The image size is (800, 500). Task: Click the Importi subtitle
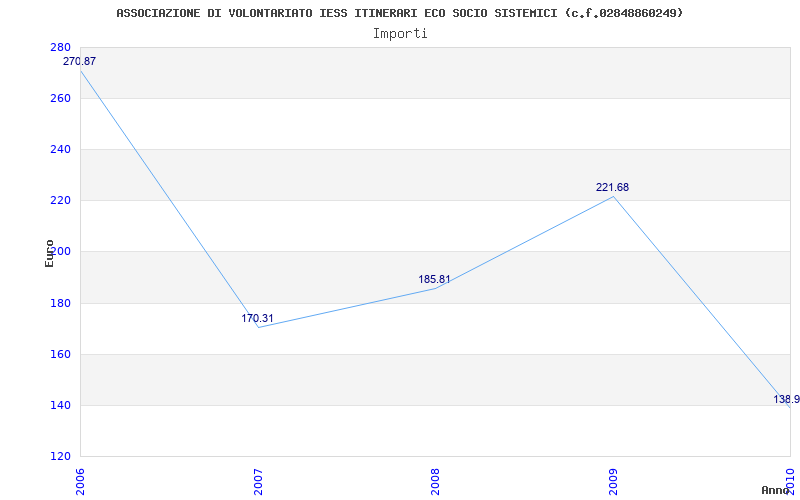400,34
